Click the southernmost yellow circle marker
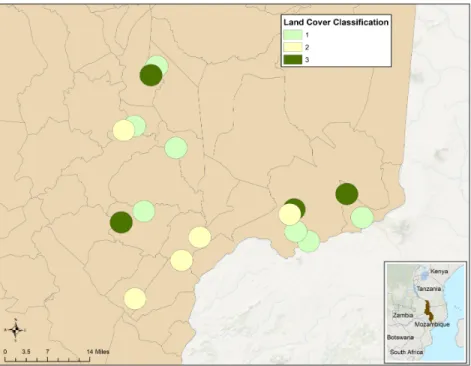The image size is (471, 366). coord(135,298)
